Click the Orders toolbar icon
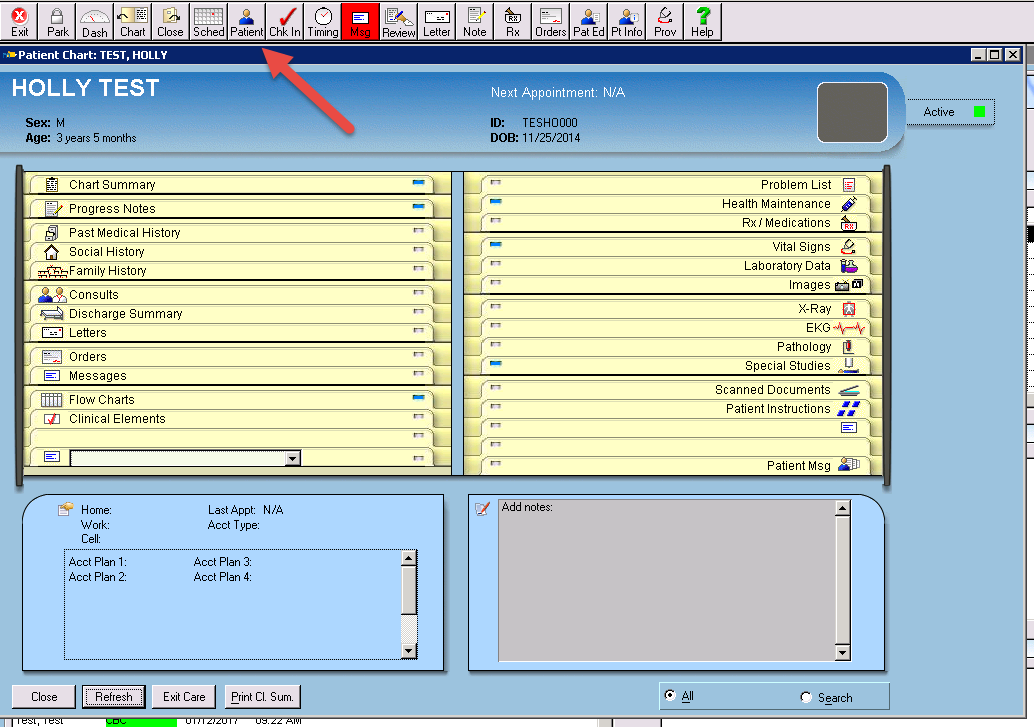Image resolution: width=1034 pixels, height=727 pixels. click(x=550, y=21)
